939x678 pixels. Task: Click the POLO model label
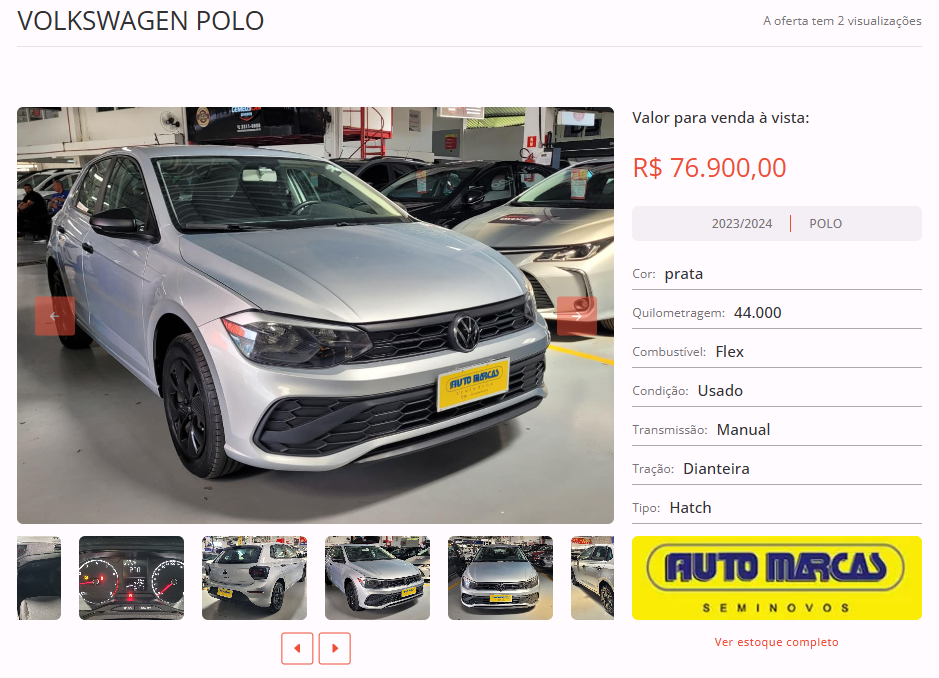tap(826, 223)
